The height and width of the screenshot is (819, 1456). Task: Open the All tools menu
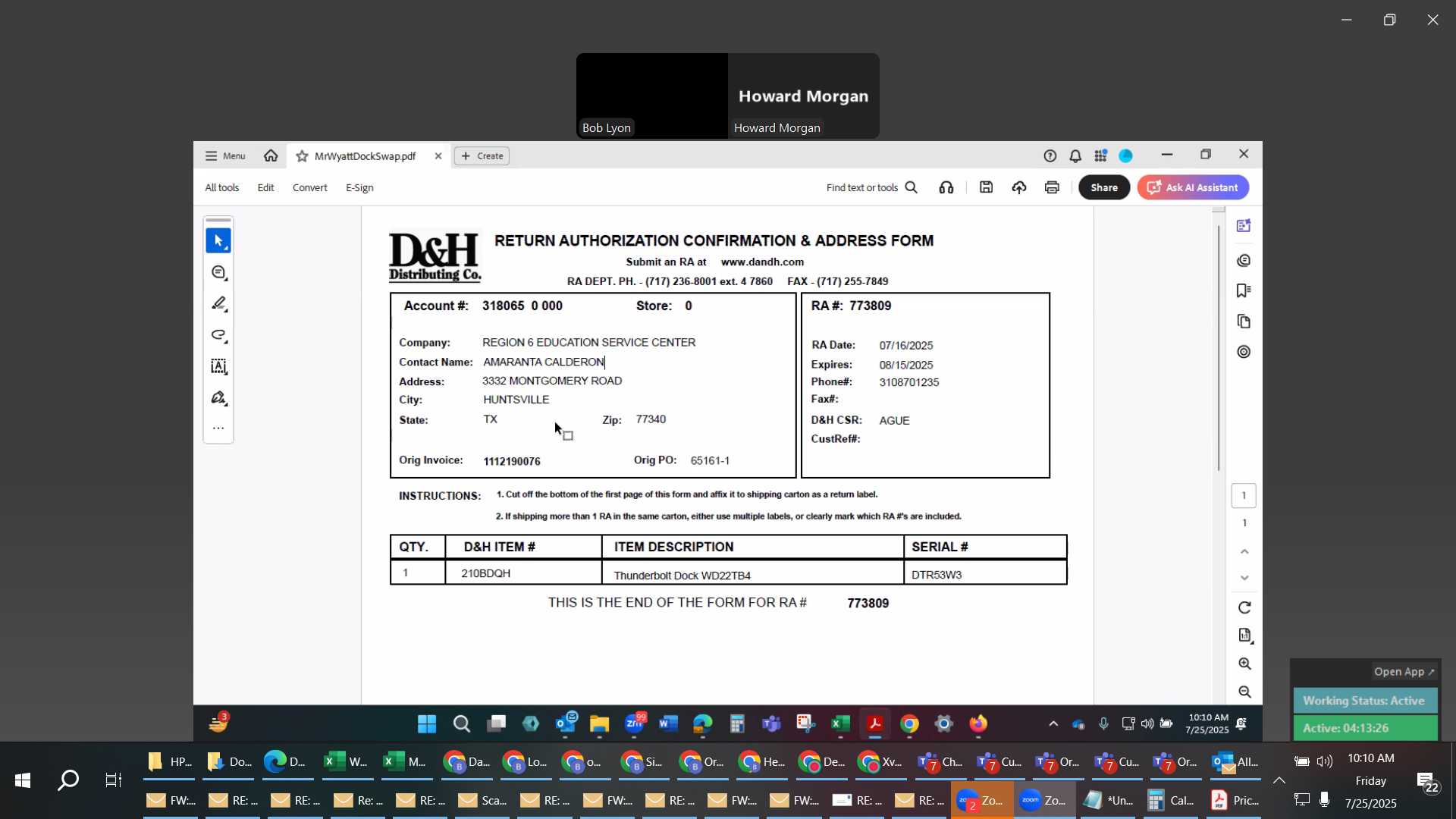tap(221, 187)
